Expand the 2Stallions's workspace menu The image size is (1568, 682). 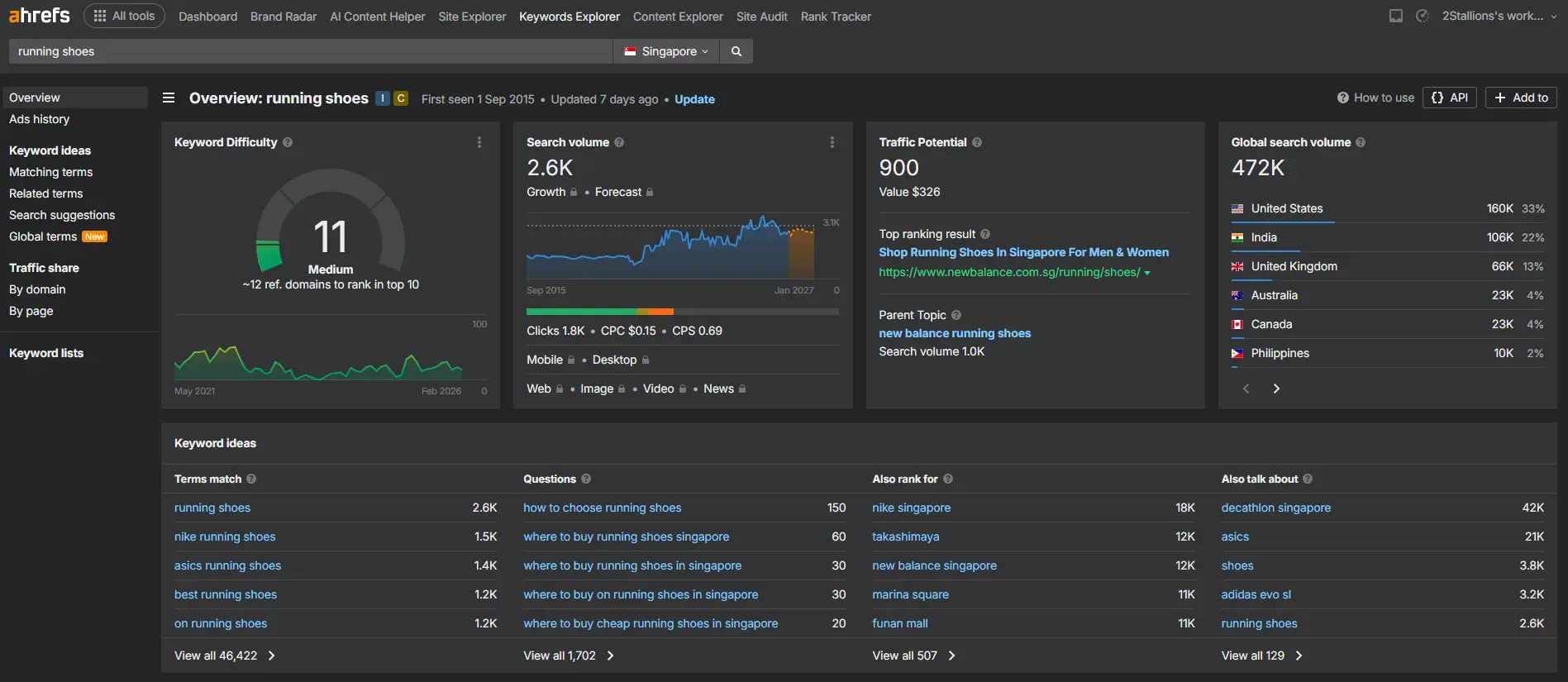click(x=1499, y=16)
